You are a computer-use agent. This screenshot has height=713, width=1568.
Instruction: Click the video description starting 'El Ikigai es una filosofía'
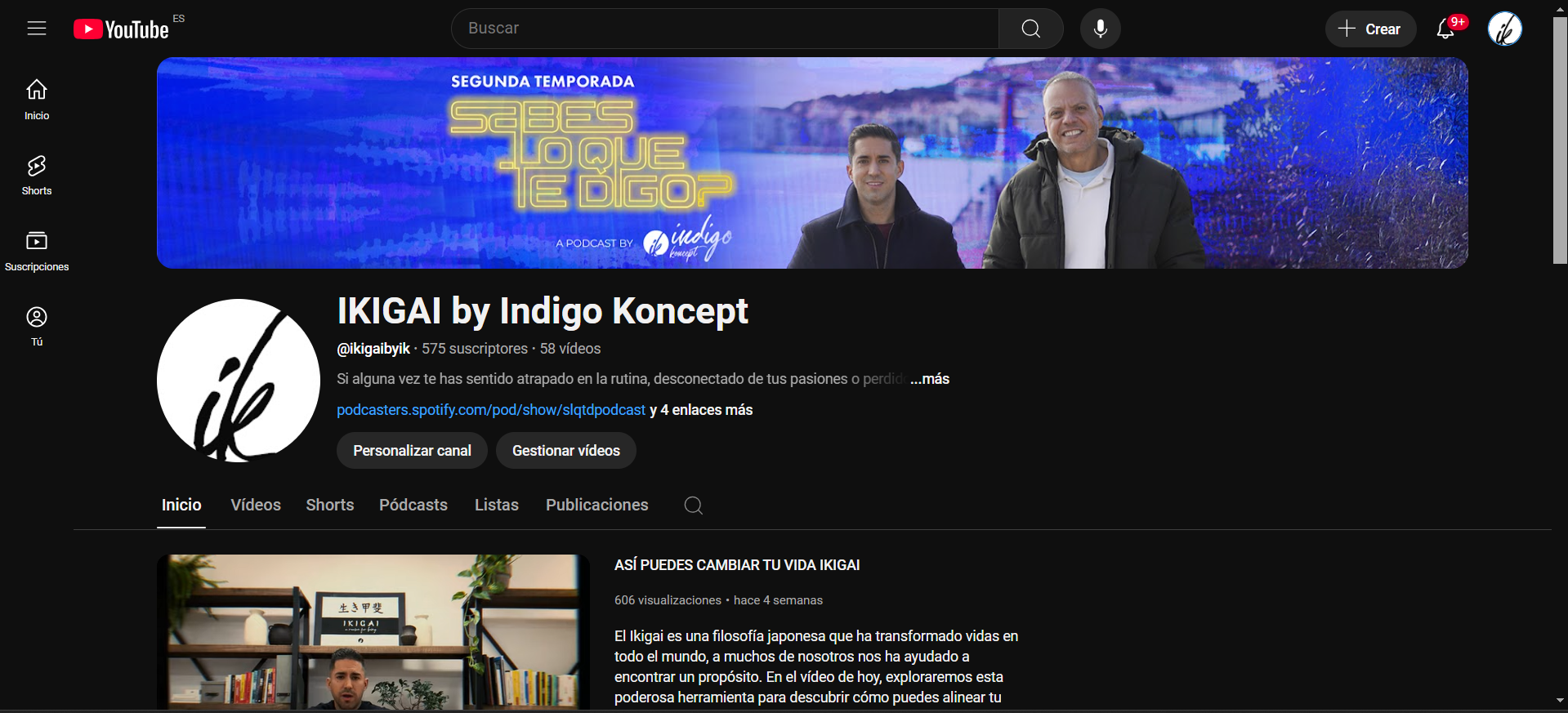click(816, 666)
